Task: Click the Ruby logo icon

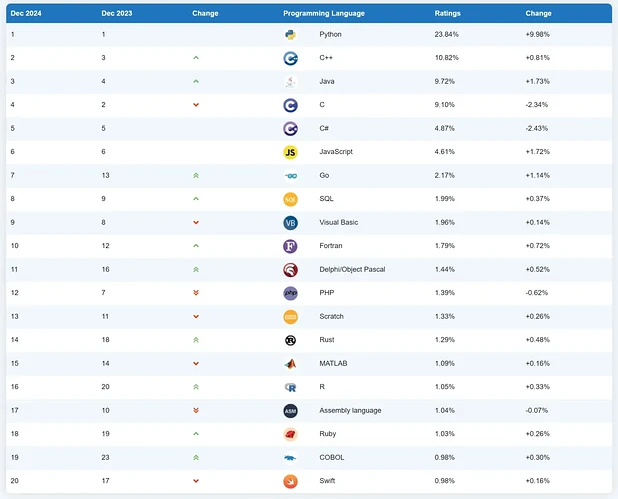Action: pyautogui.click(x=290, y=434)
